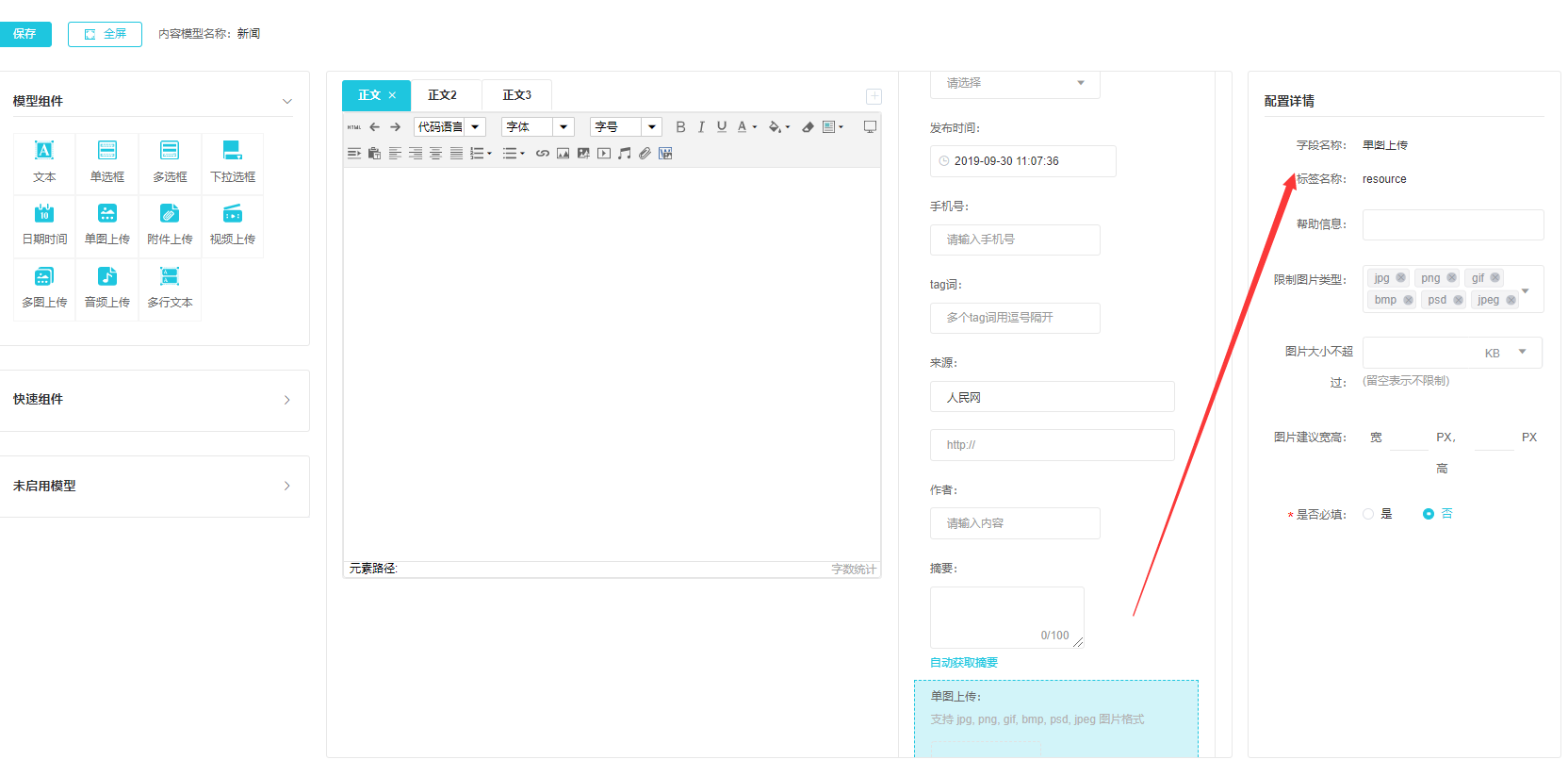Add the 文本 text component
The image size is (1568, 760).
(x=44, y=162)
